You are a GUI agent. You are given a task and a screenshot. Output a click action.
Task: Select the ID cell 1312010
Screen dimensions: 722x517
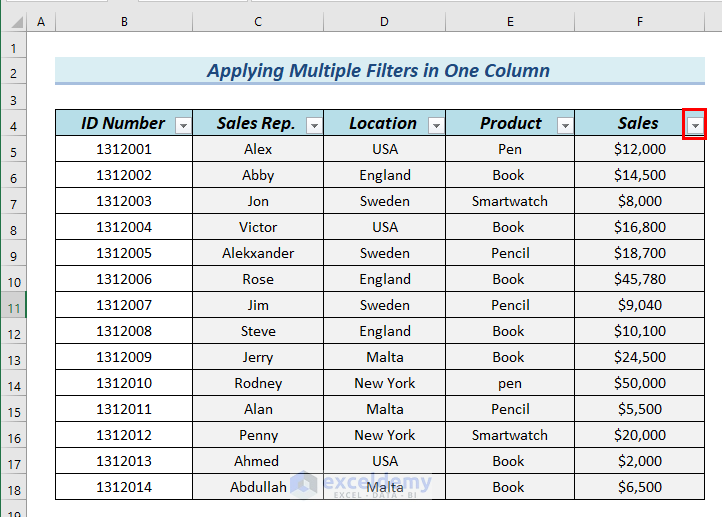pos(124,383)
